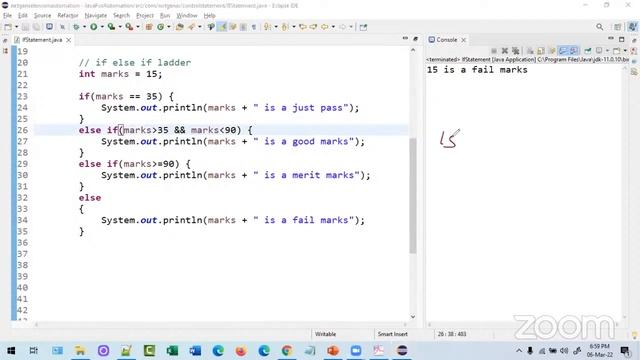Screen dimensions: 640x360
Task: Expand the Display Selected Console dropdown
Action: click(x=607, y=51)
